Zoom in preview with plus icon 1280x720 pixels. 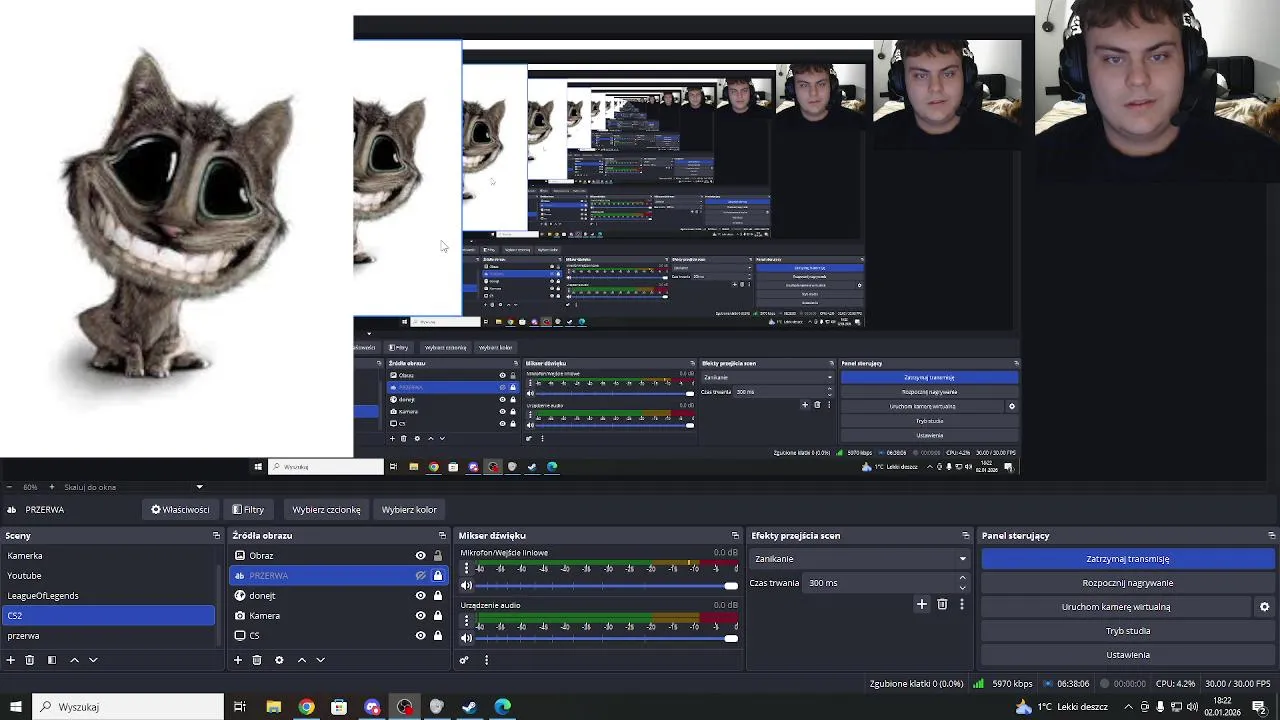52,487
